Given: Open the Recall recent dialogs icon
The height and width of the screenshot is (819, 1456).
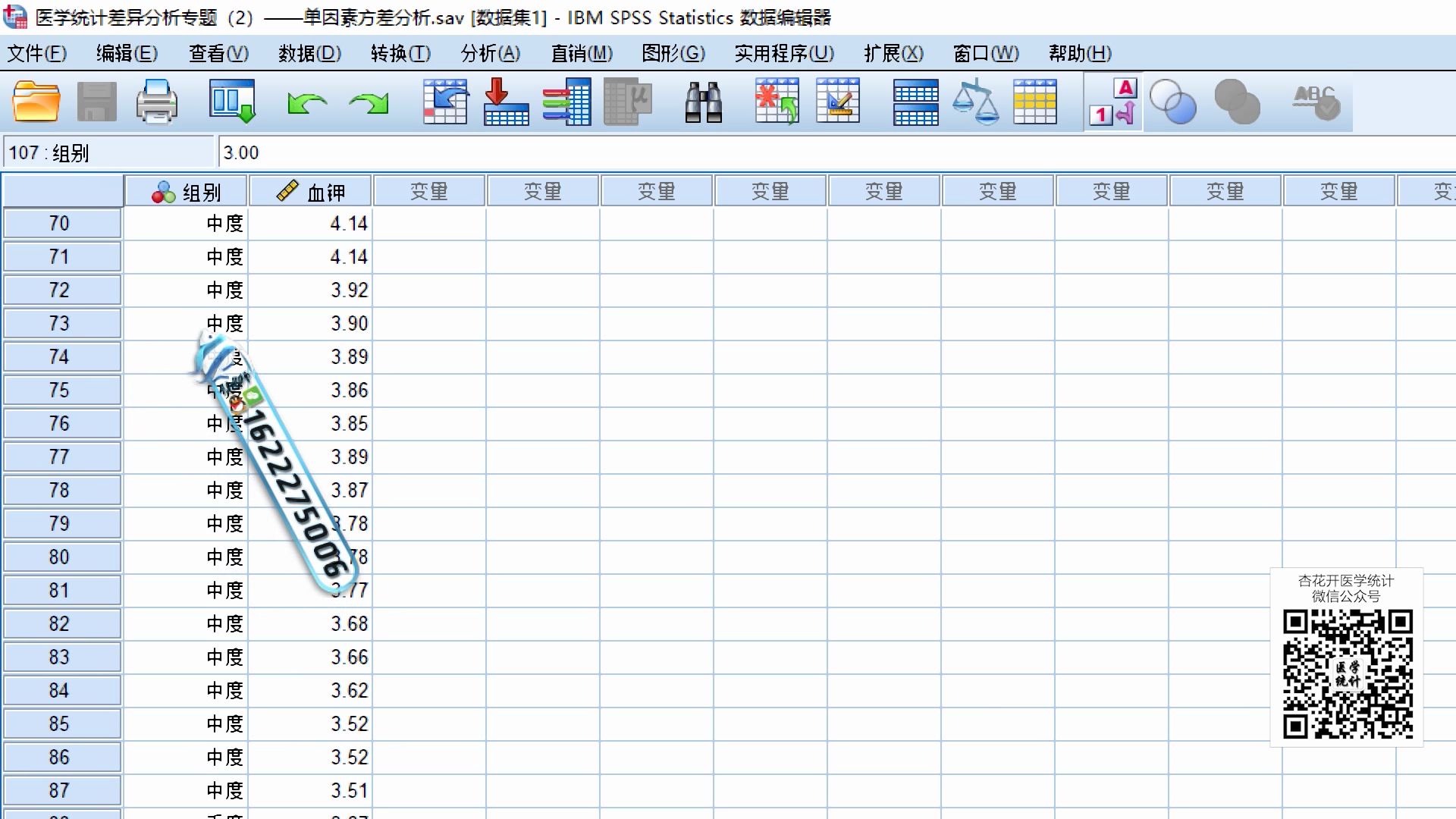Looking at the screenshot, I should 232,102.
